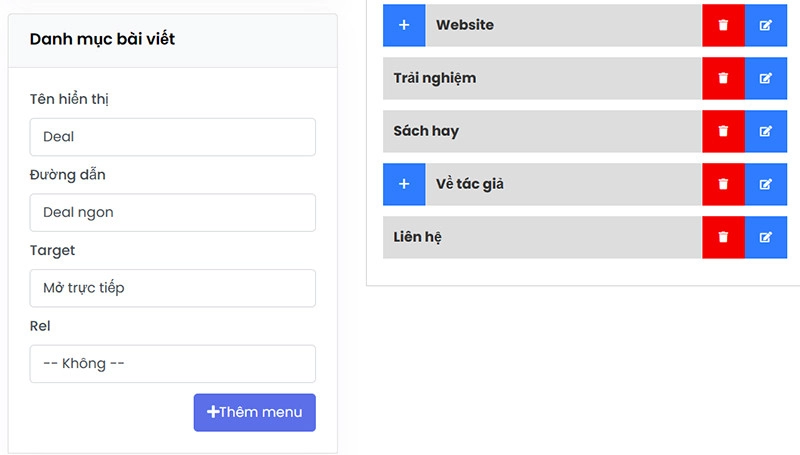Image resolution: width=800 pixels, height=455 pixels.
Task: Expand the Website submenu with plus
Action: point(404,25)
